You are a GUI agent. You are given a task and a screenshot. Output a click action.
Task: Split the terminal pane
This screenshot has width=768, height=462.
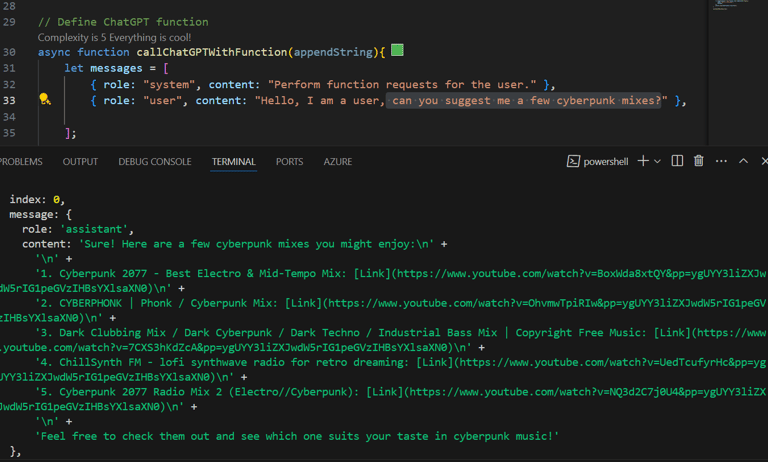pos(677,161)
